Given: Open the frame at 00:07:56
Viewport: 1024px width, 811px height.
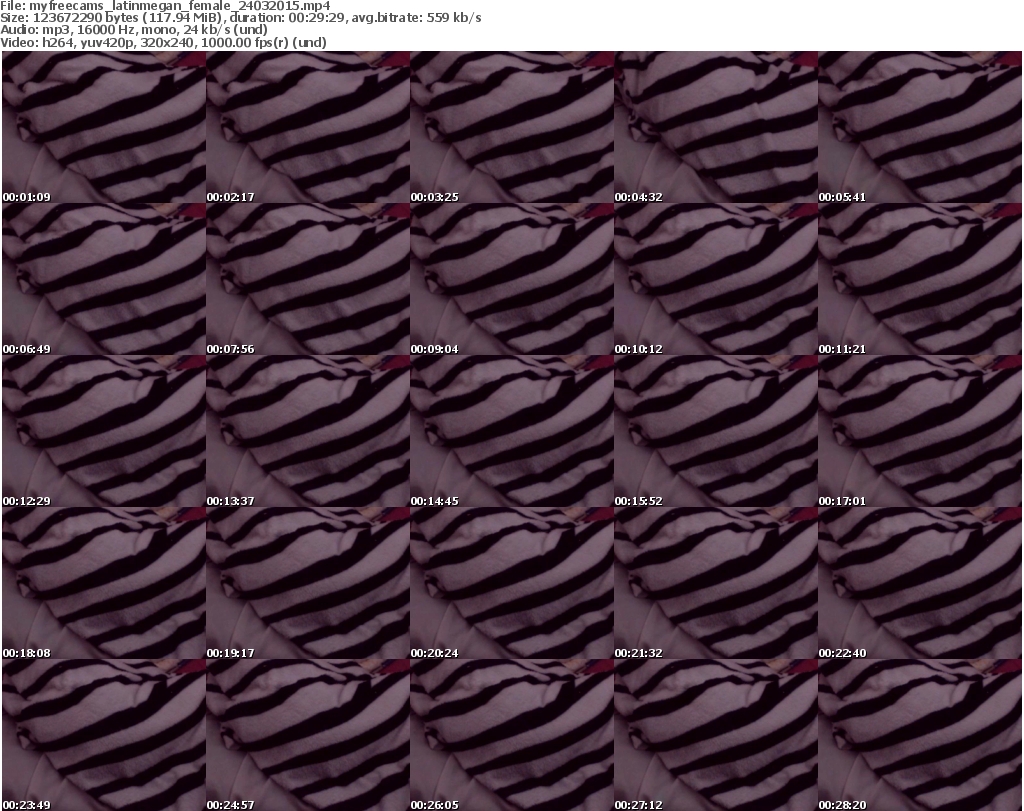Looking at the screenshot, I should [x=308, y=279].
